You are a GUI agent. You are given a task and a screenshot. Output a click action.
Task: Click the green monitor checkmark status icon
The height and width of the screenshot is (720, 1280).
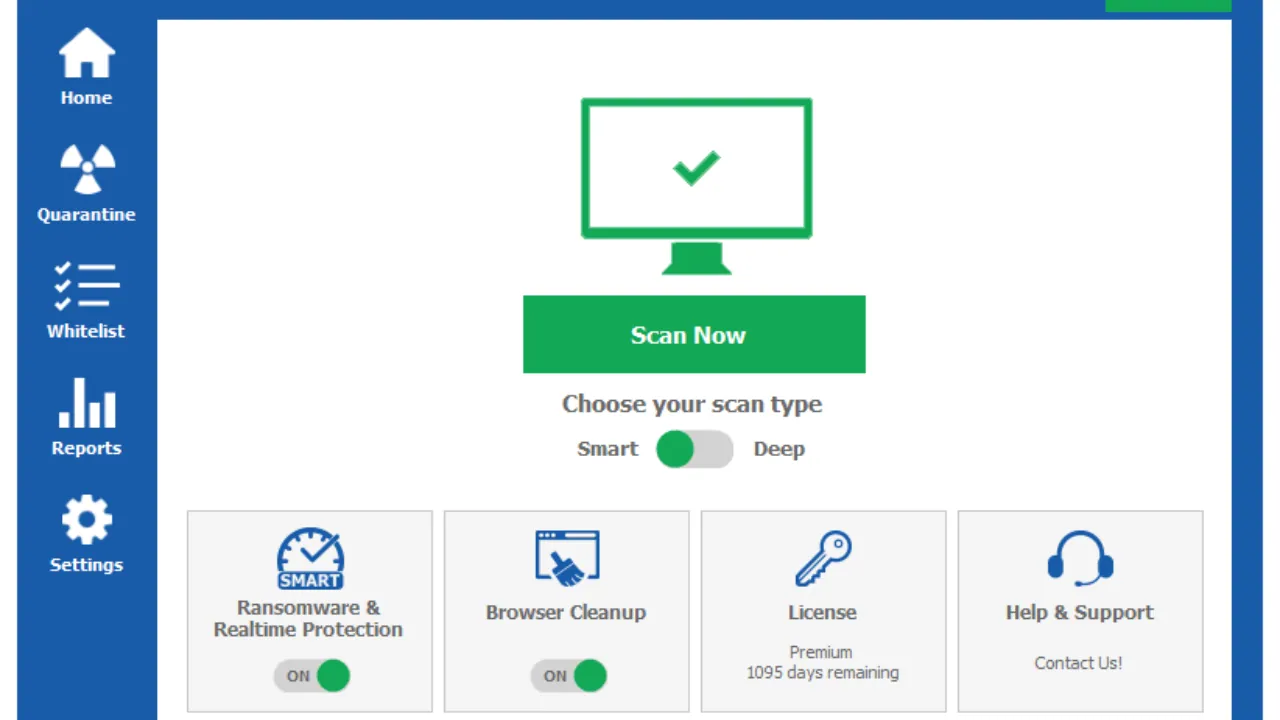pyautogui.click(x=697, y=186)
